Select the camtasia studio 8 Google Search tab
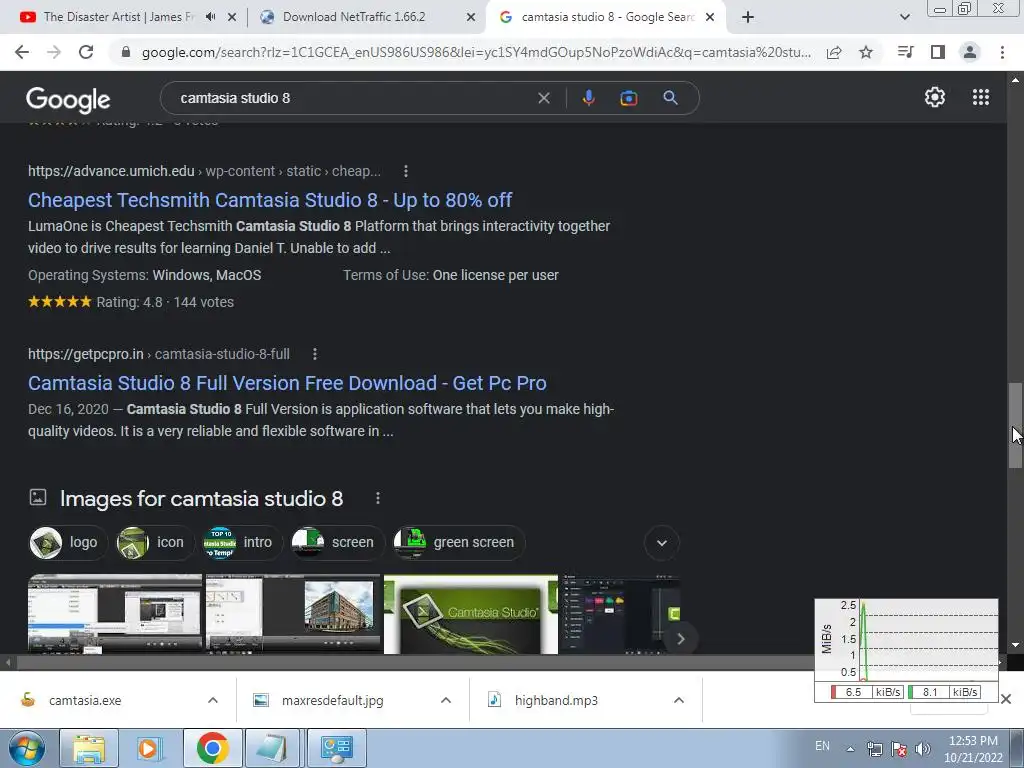Image resolution: width=1024 pixels, height=768 pixels. pos(607,17)
